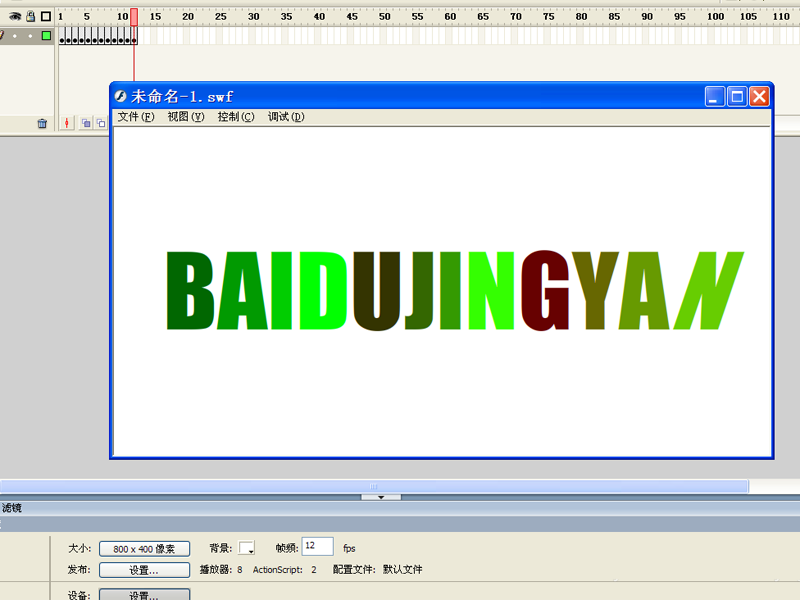Delete layer with the trash can icon
The height and width of the screenshot is (600, 800).
point(42,123)
